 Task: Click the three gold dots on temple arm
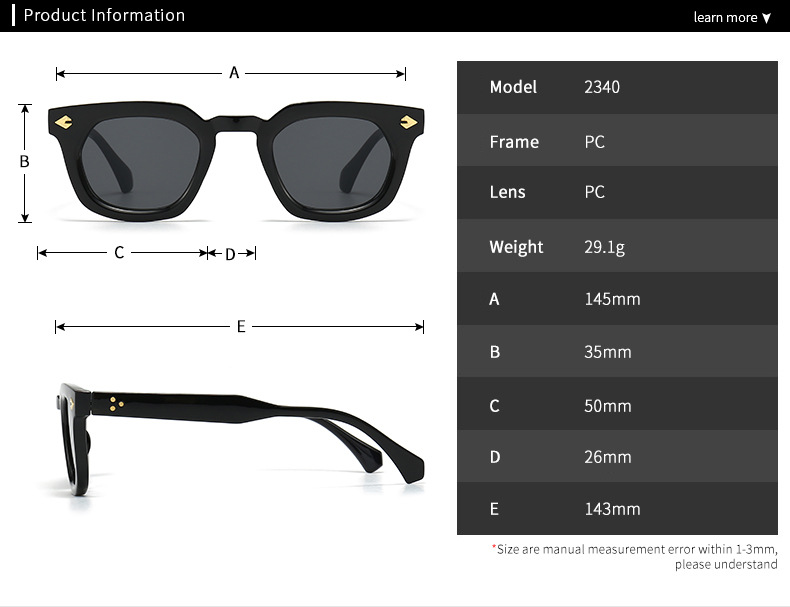(x=116, y=404)
